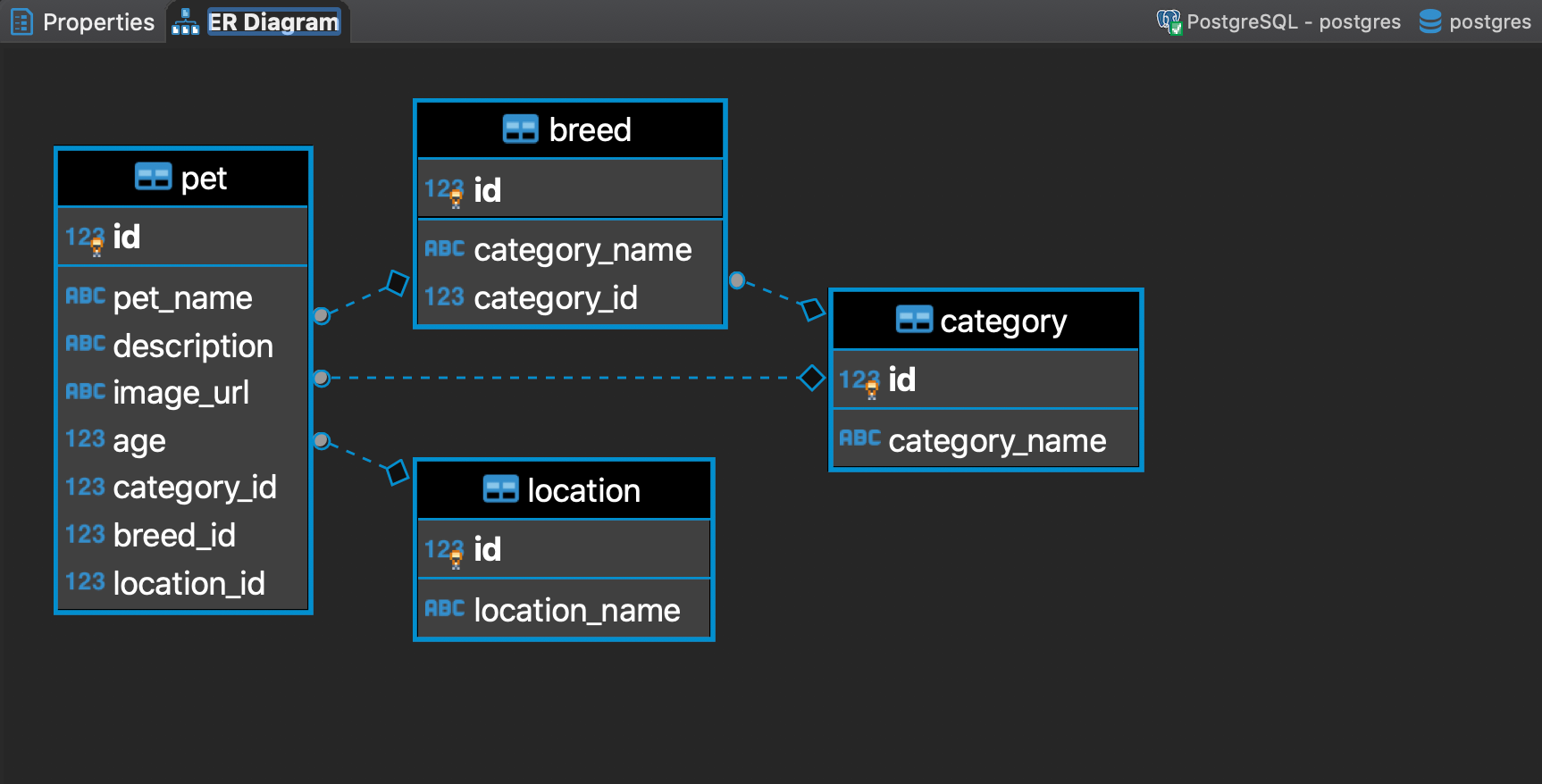Select breed_id column in pet table
Image resolution: width=1542 pixels, height=784 pixels.
(x=174, y=536)
